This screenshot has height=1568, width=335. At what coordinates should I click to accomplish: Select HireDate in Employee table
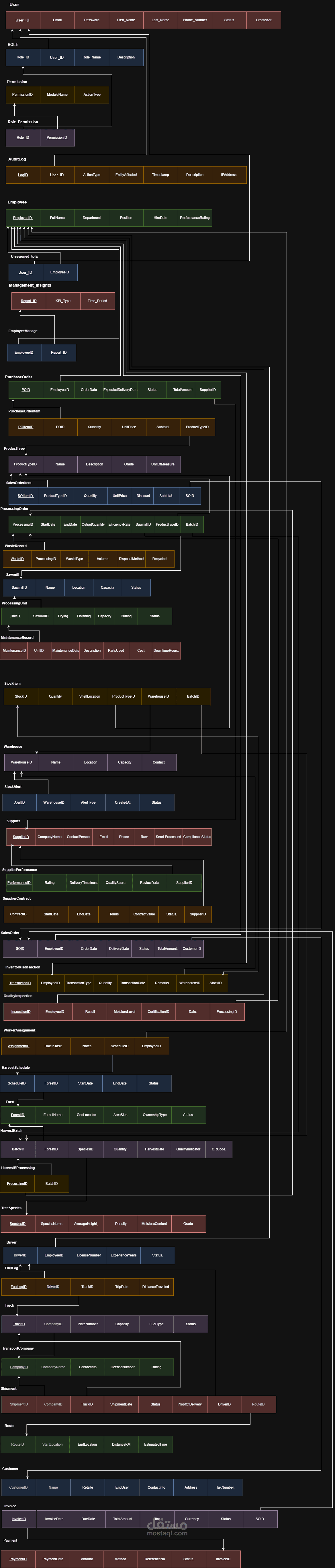tap(160, 218)
